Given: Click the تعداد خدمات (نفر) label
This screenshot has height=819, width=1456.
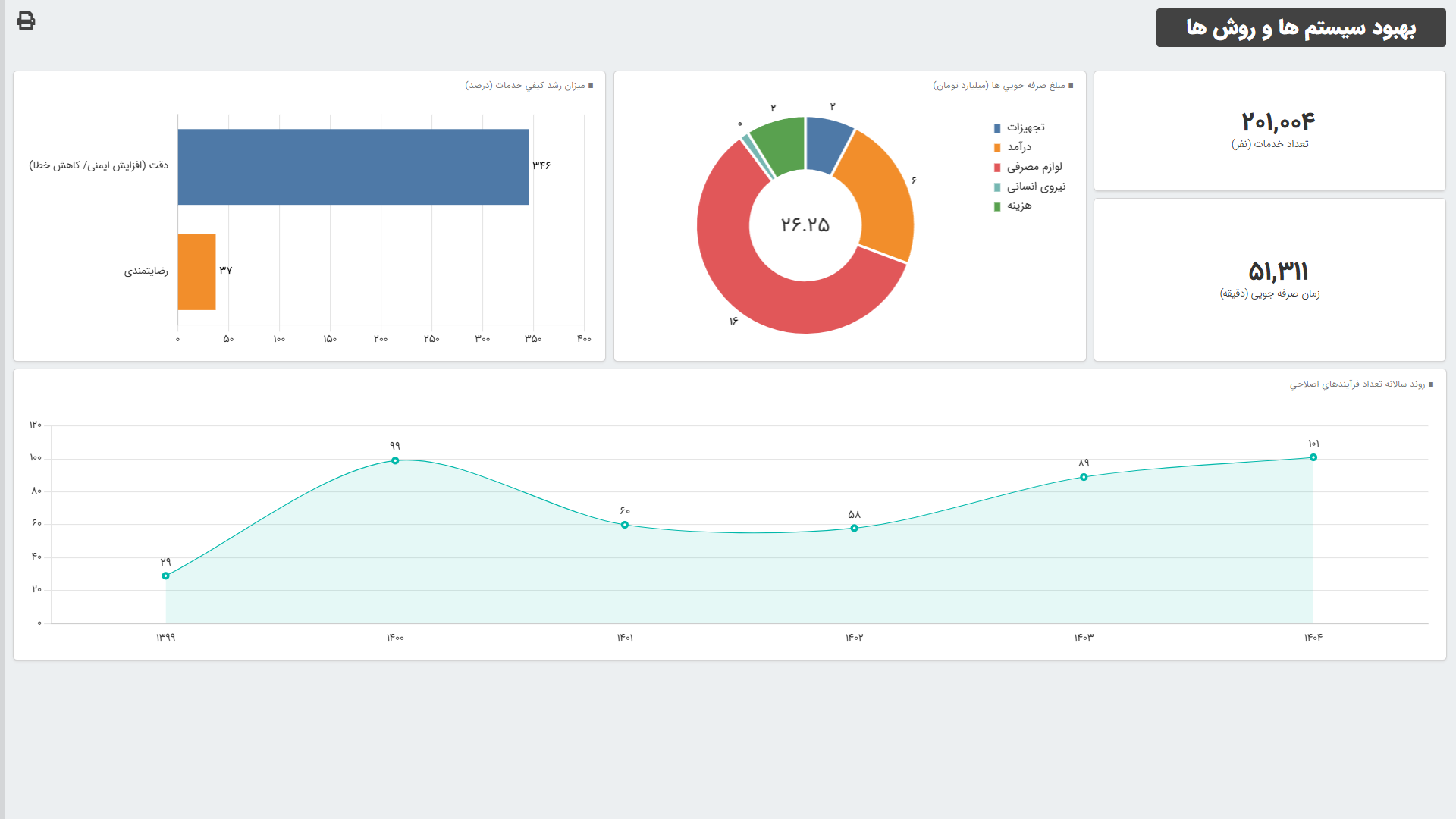Looking at the screenshot, I should 1270,144.
